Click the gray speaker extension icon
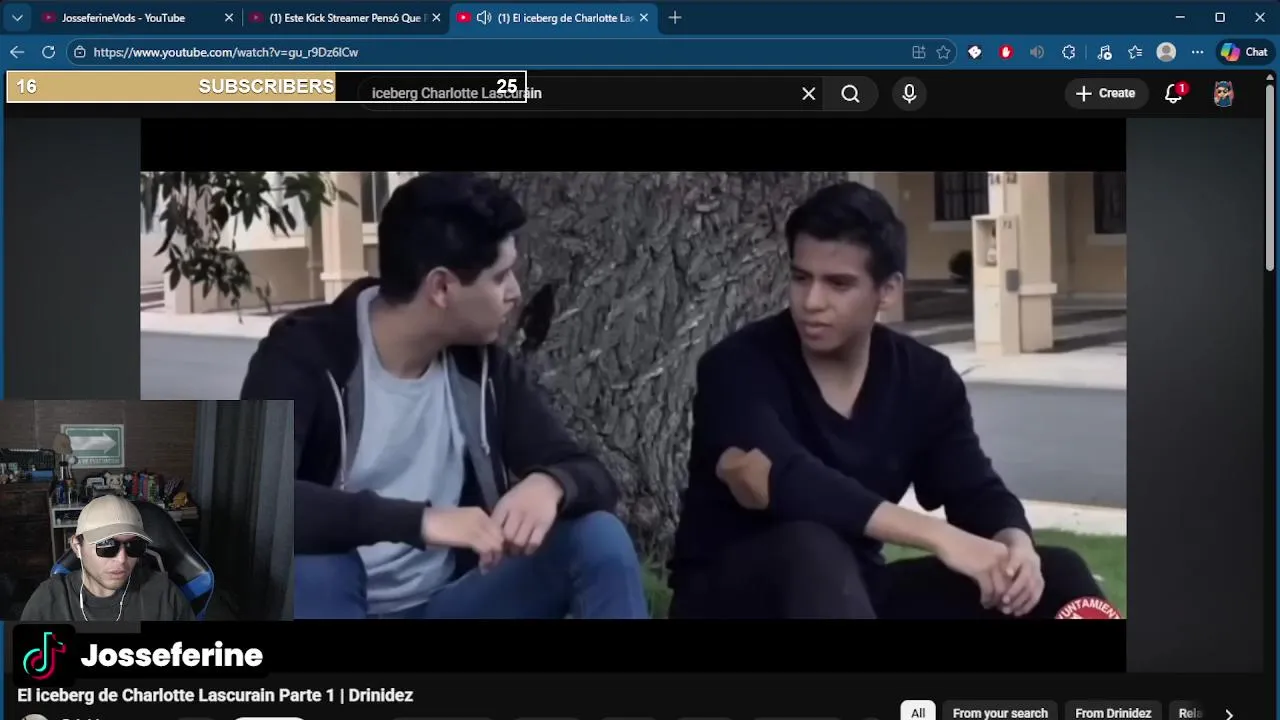 [x=1037, y=52]
